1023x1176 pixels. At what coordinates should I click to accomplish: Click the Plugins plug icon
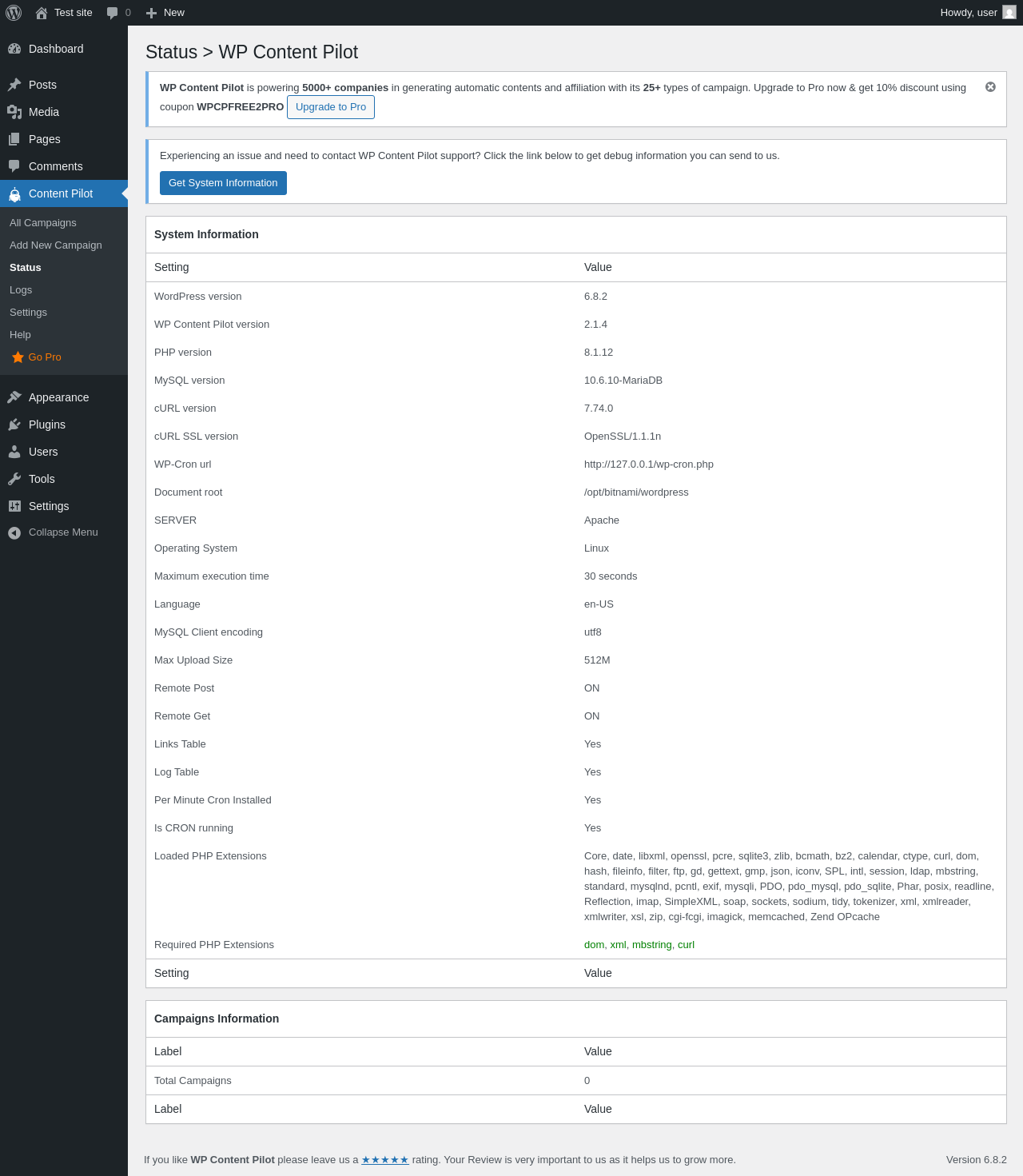[x=14, y=425]
